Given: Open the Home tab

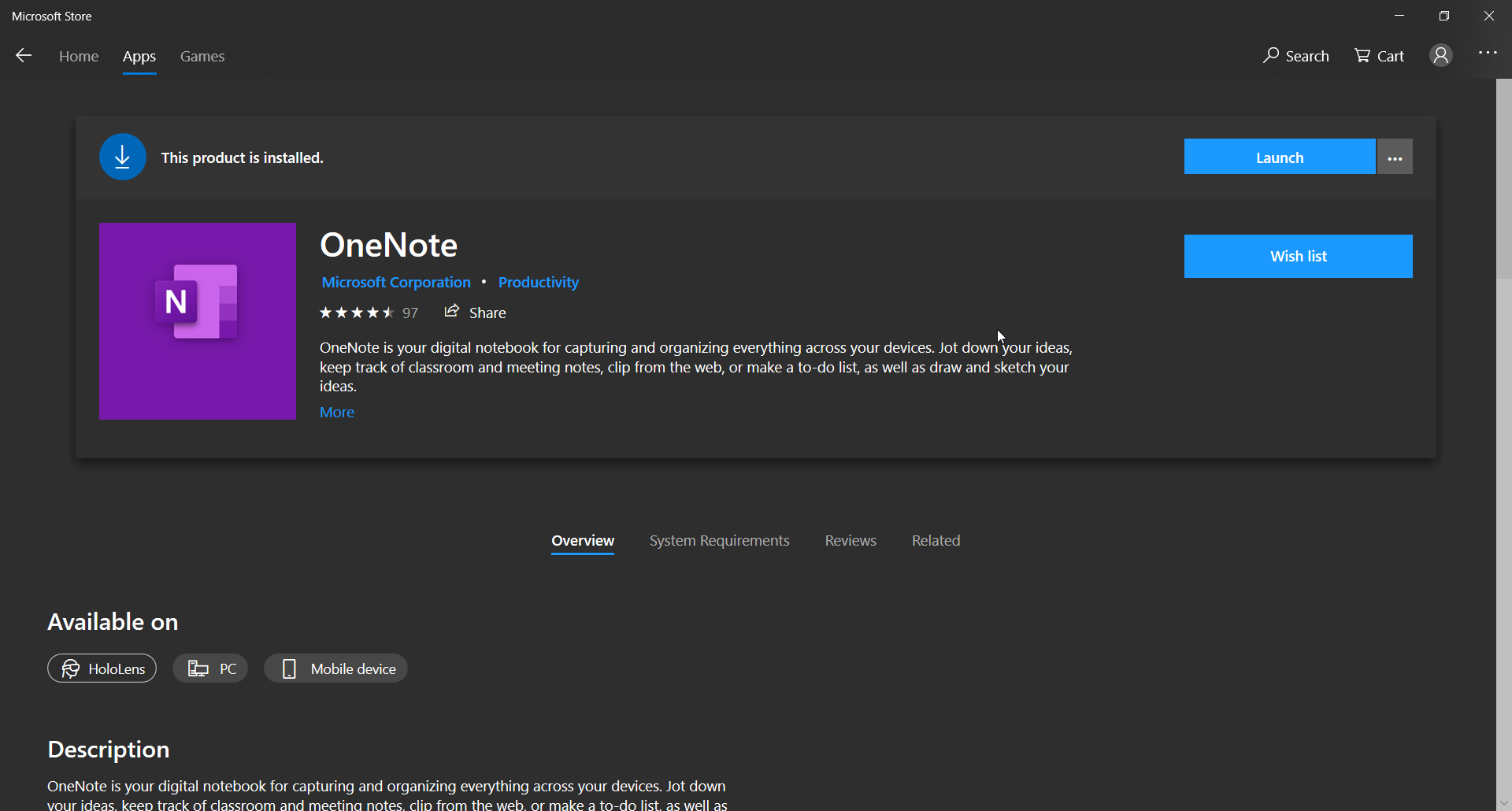Looking at the screenshot, I should click(79, 56).
